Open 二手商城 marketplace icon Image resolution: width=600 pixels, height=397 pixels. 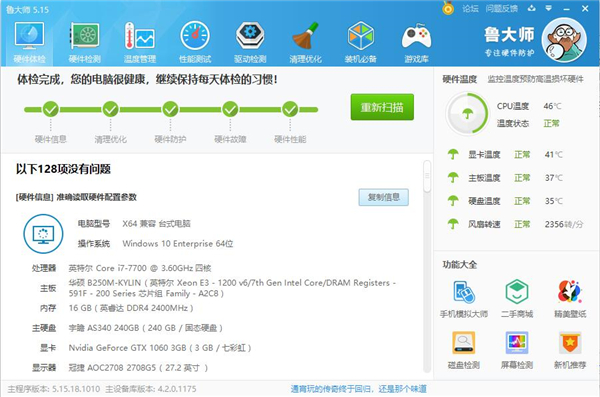[517, 292]
